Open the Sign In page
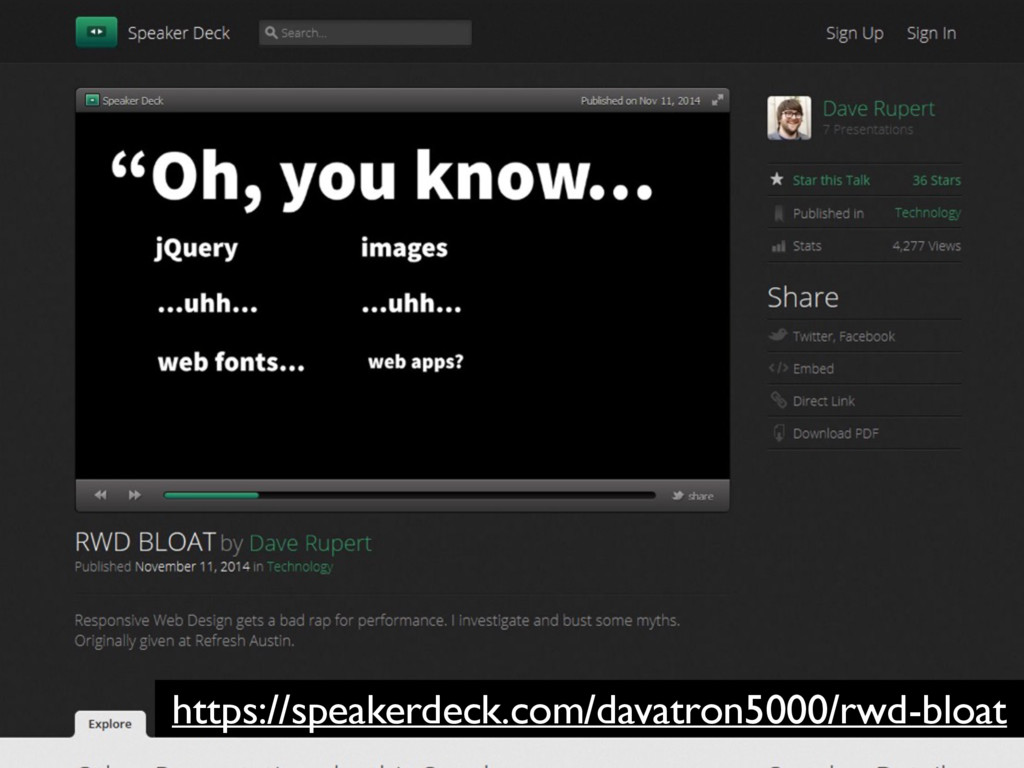1024x768 pixels. click(931, 33)
